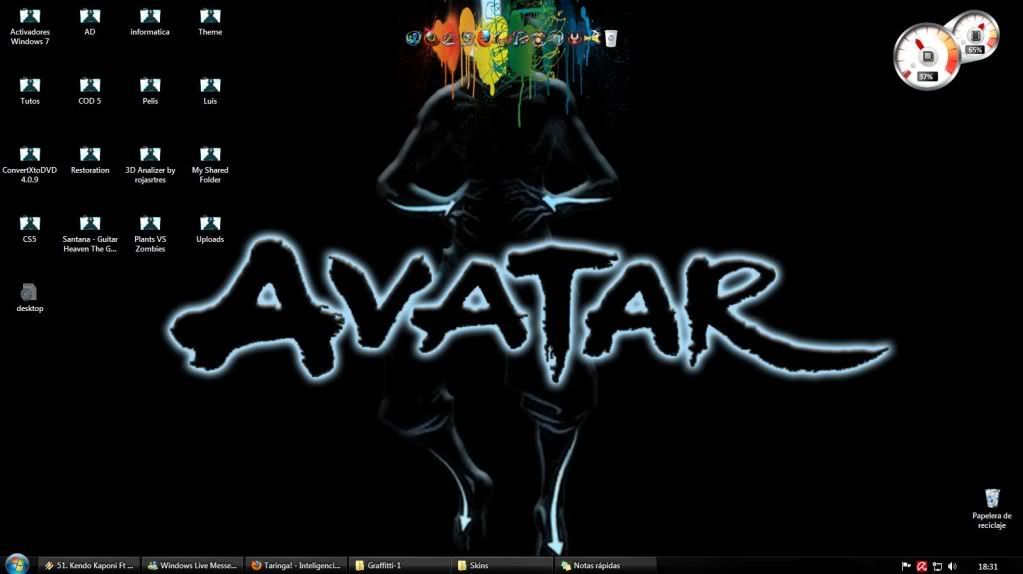Open the AD desktop folder

pyautogui.click(x=89, y=22)
